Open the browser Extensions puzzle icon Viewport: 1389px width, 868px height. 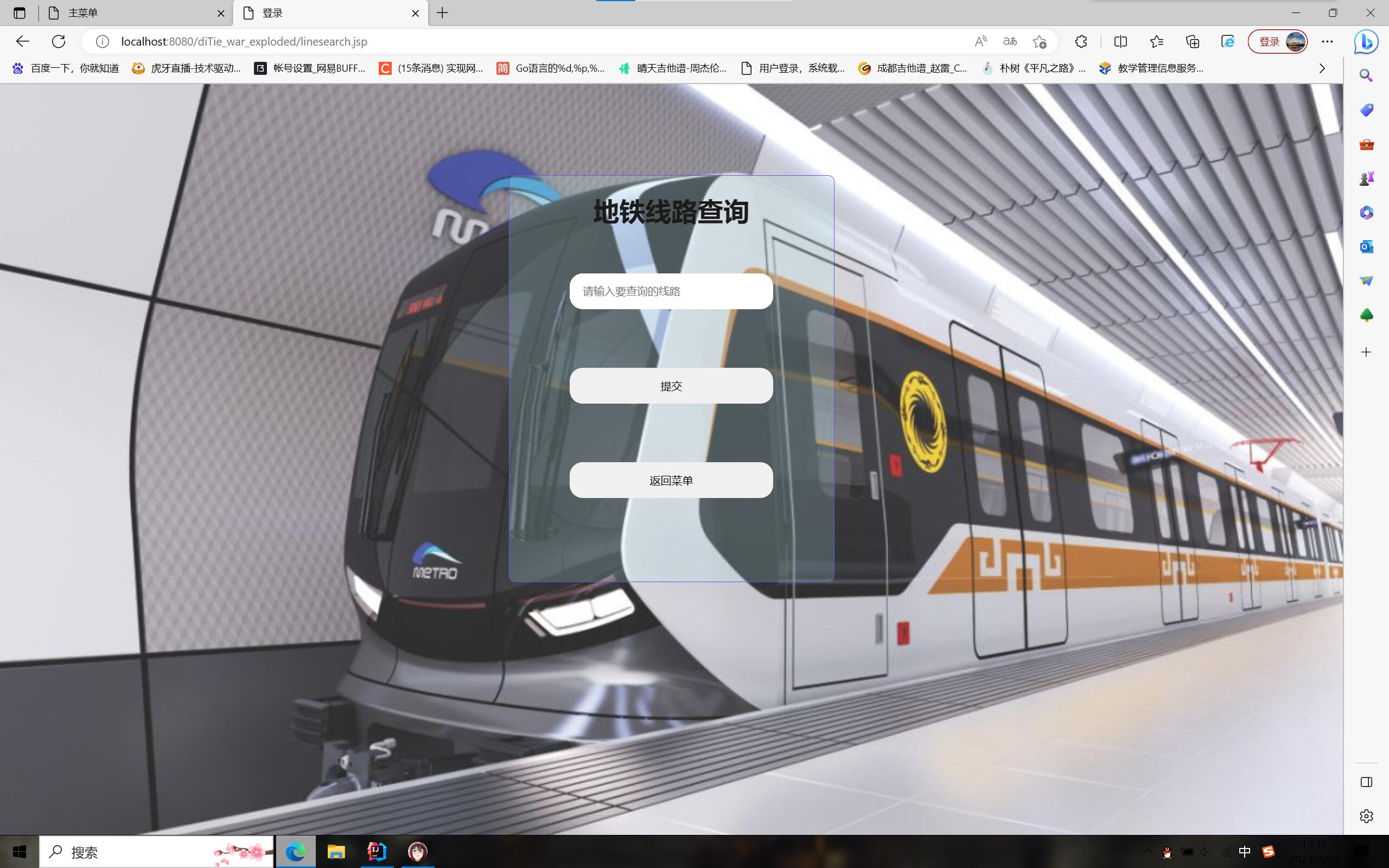pyautogui.click(x=1081, y=41)
